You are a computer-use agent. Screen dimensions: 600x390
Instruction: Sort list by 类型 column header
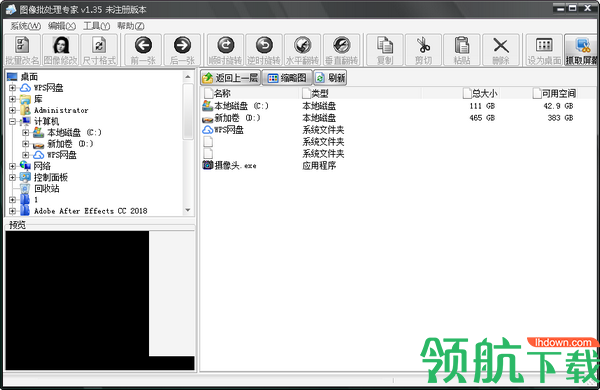[360, 93]
